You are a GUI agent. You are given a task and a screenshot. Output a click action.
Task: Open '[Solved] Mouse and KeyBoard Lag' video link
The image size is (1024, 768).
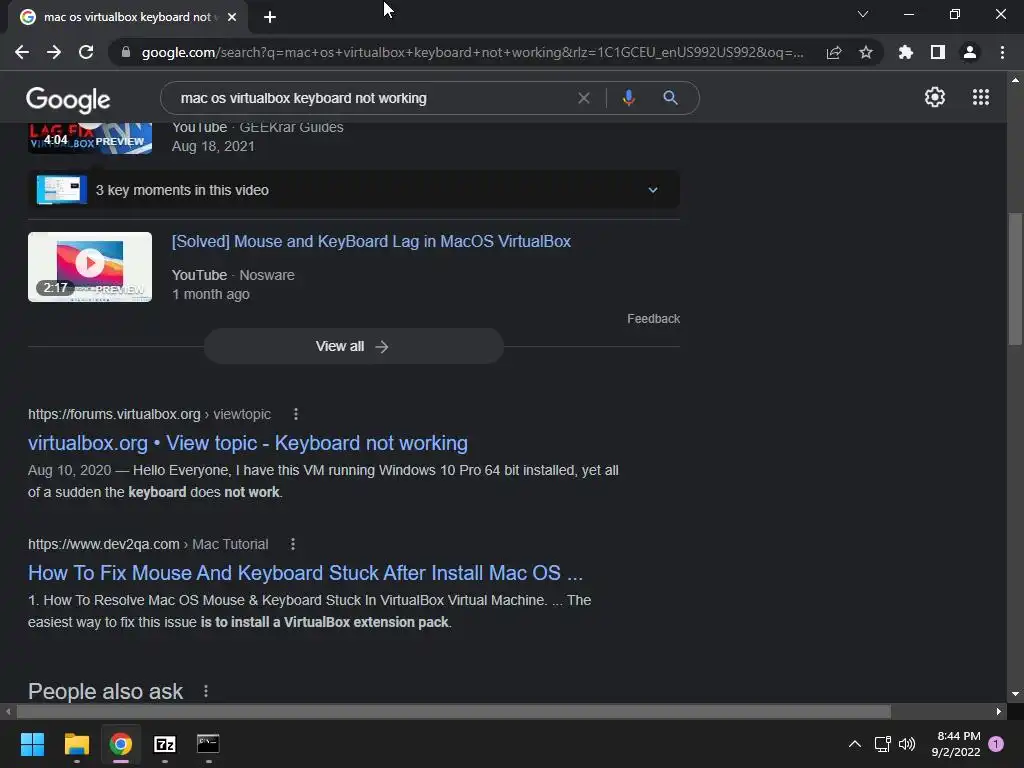[x=371, y=242]
